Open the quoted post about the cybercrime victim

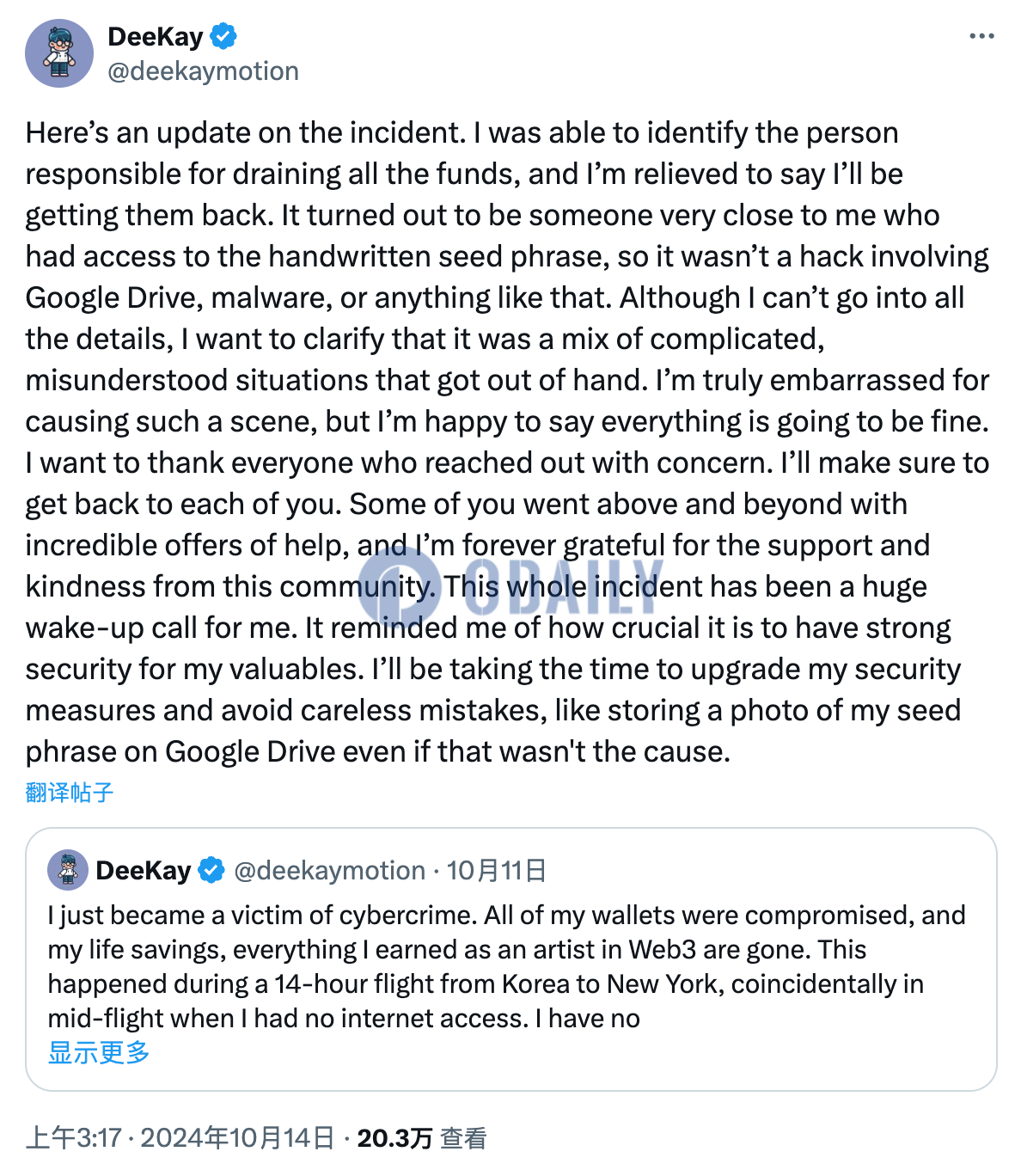click(x=507, y=966)
